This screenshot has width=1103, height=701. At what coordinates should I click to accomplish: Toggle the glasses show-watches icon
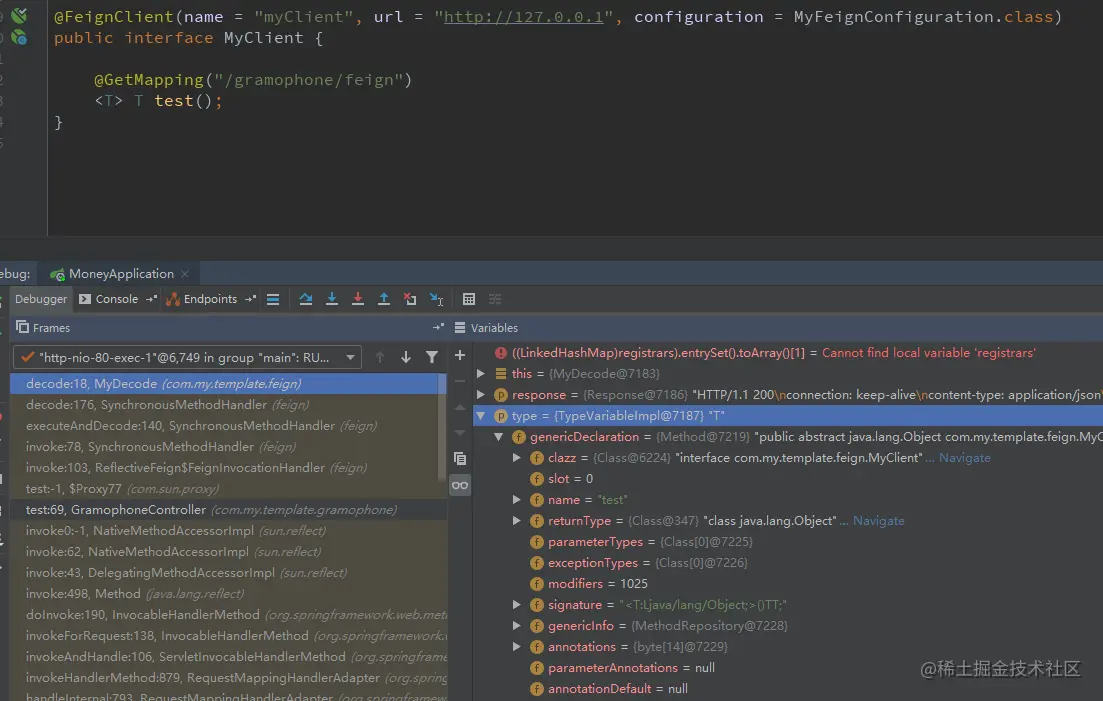coord(460,485)
